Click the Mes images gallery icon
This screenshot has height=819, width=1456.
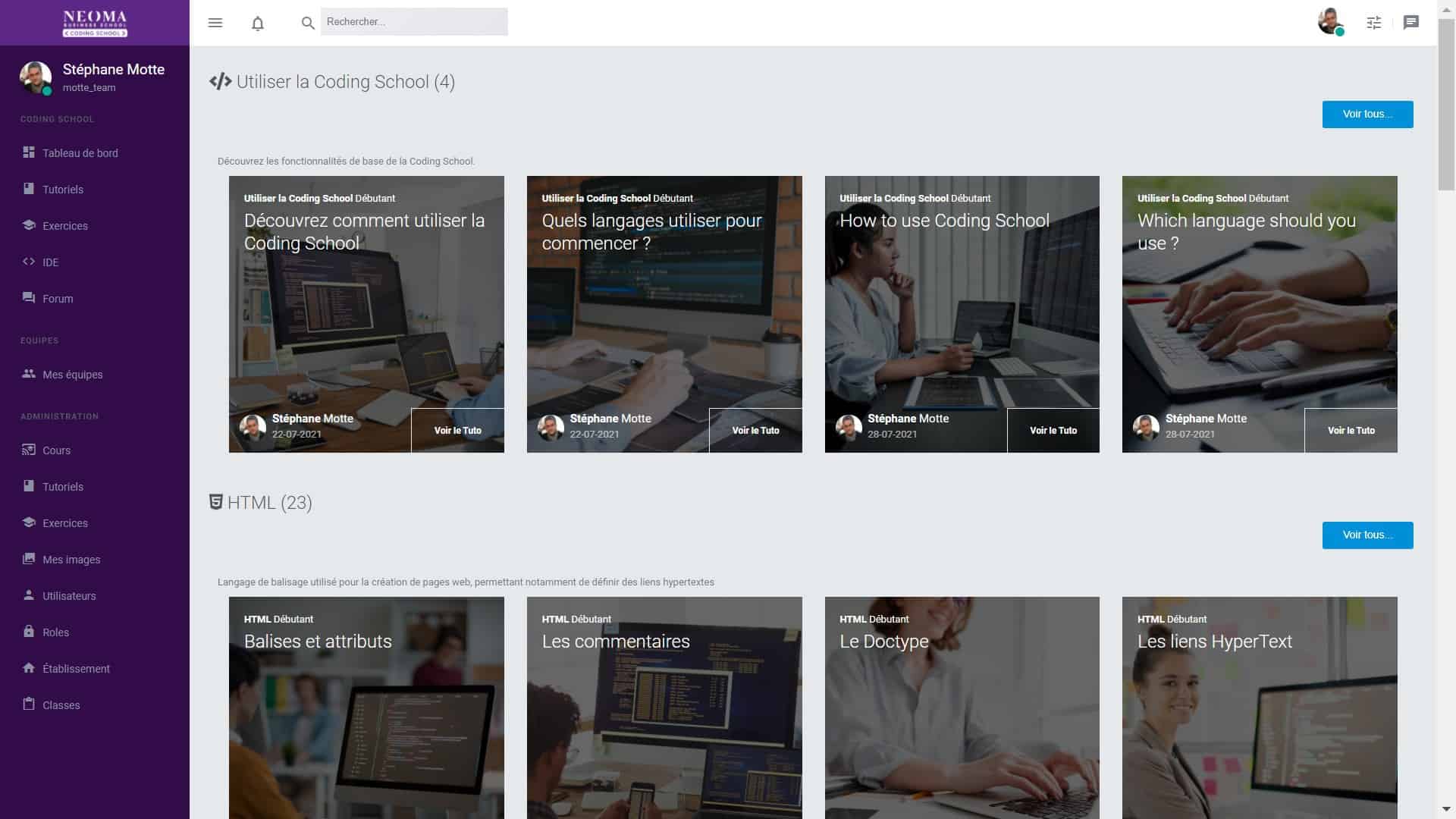pyautogui.click(x=29, y=559)
